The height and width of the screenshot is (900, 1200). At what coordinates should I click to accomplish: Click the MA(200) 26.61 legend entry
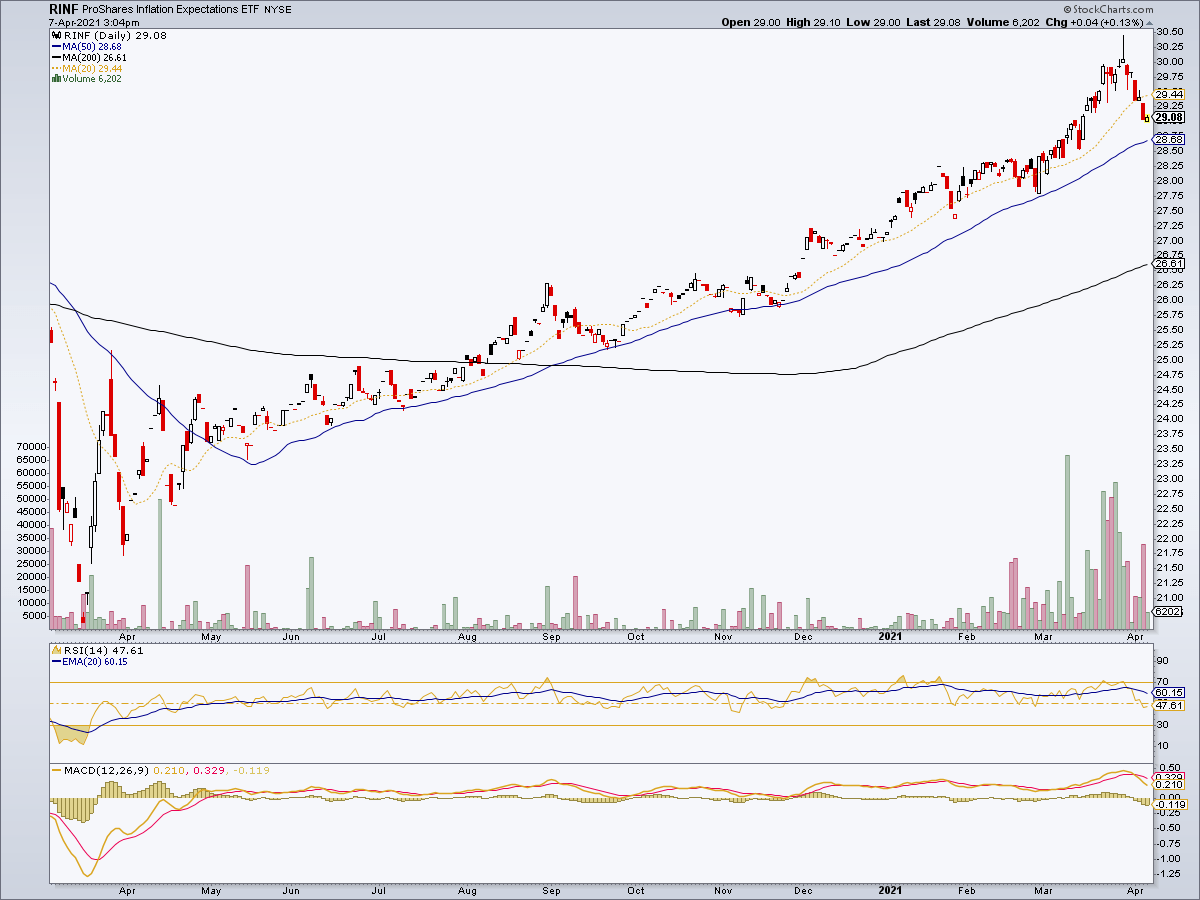[95, 58]
